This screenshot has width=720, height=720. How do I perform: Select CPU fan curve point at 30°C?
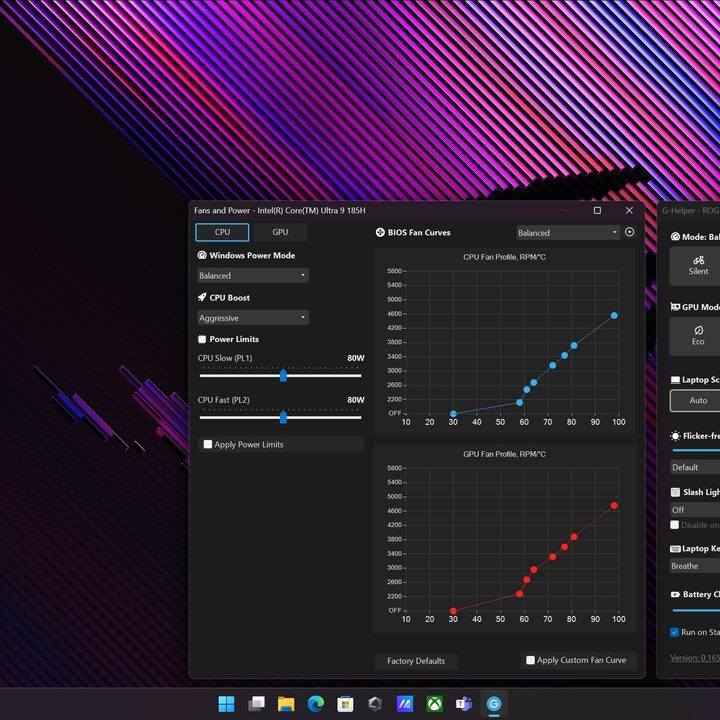pyautogui.click(x=453, y=414)
